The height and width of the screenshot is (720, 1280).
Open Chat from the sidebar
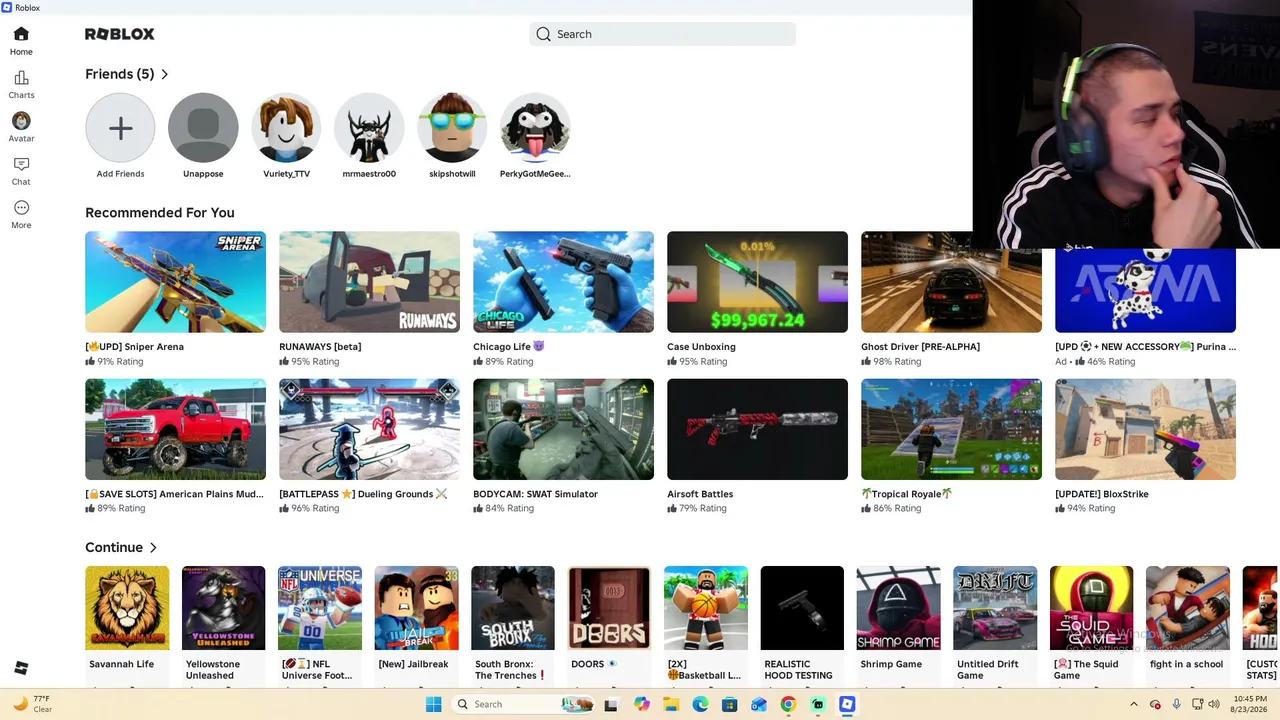[x=21, y=171]
